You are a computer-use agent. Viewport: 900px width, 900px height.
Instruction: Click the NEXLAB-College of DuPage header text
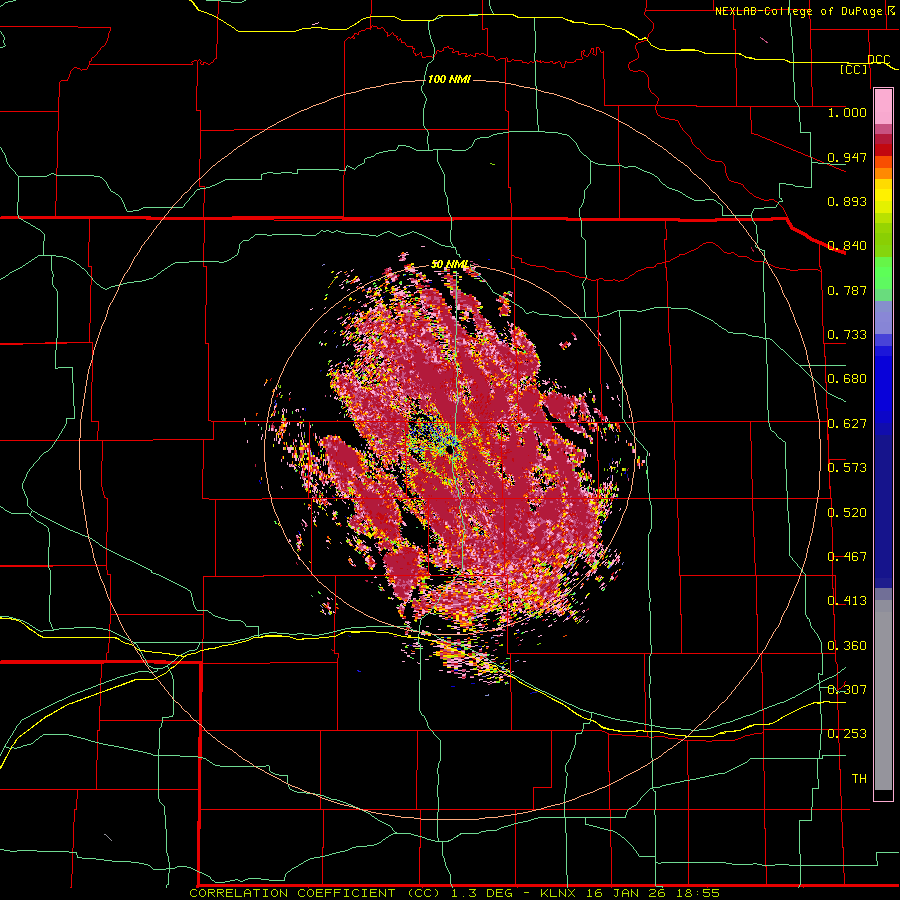pyautogui.click(x=799, y=11)
